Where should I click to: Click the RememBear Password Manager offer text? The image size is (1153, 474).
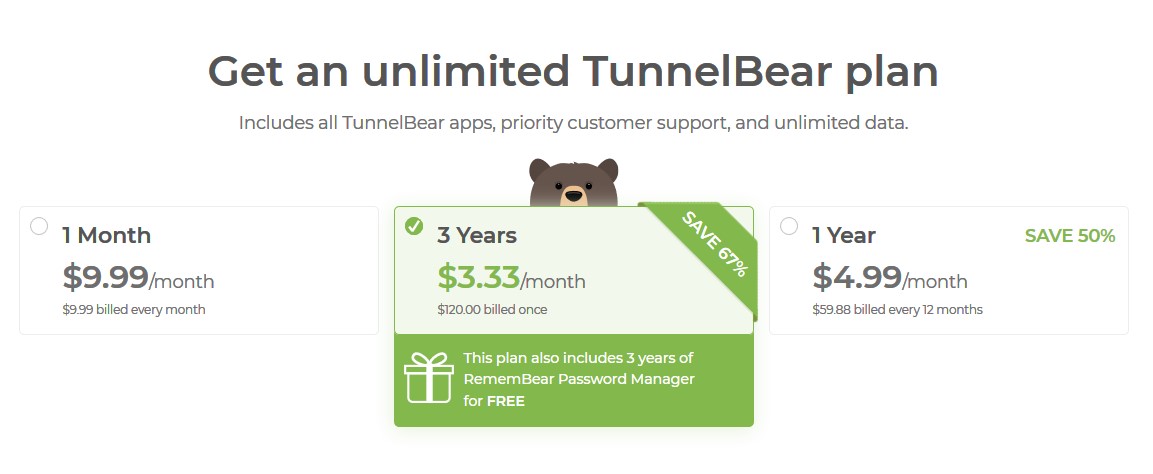[579, 379]
